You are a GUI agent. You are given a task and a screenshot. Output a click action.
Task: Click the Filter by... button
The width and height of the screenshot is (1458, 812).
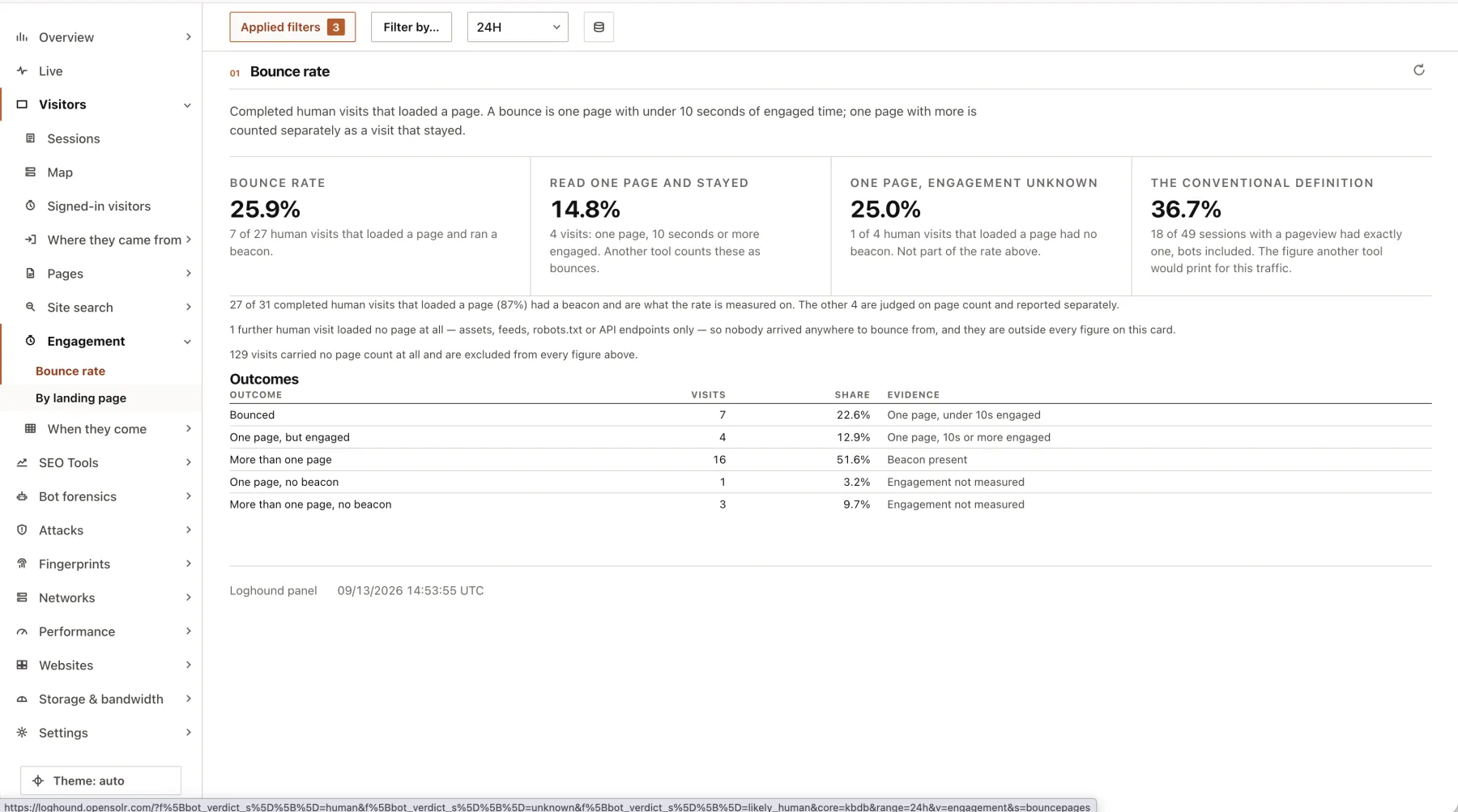pyautogui.click(x=411, y=27)
